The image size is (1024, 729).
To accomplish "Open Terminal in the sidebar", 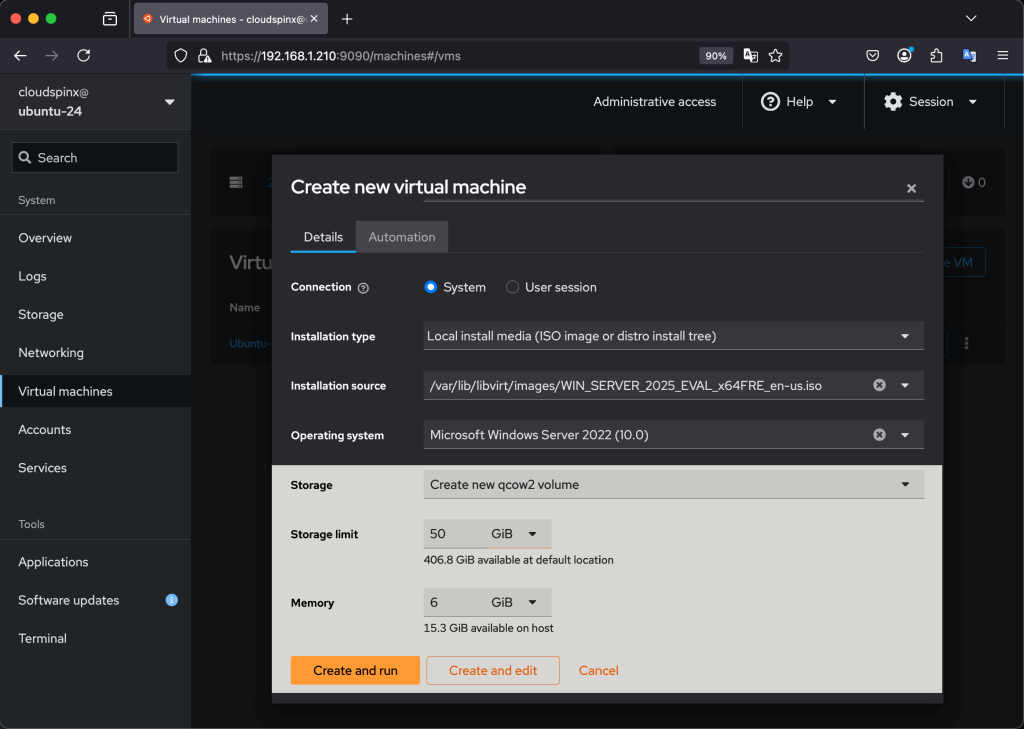I will pyautogui.click(x=43, y=638).
